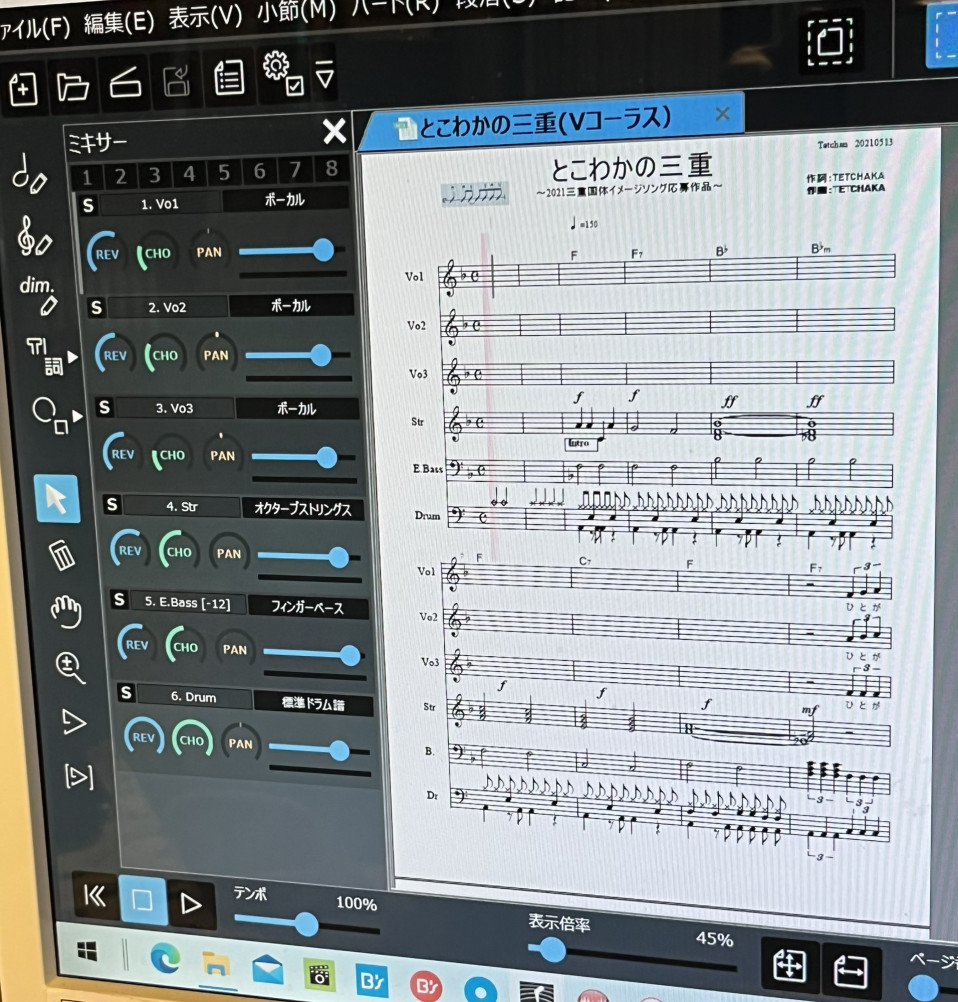
Task: Expand the shapes tool flyout arrow
Action: coord(77,416)
